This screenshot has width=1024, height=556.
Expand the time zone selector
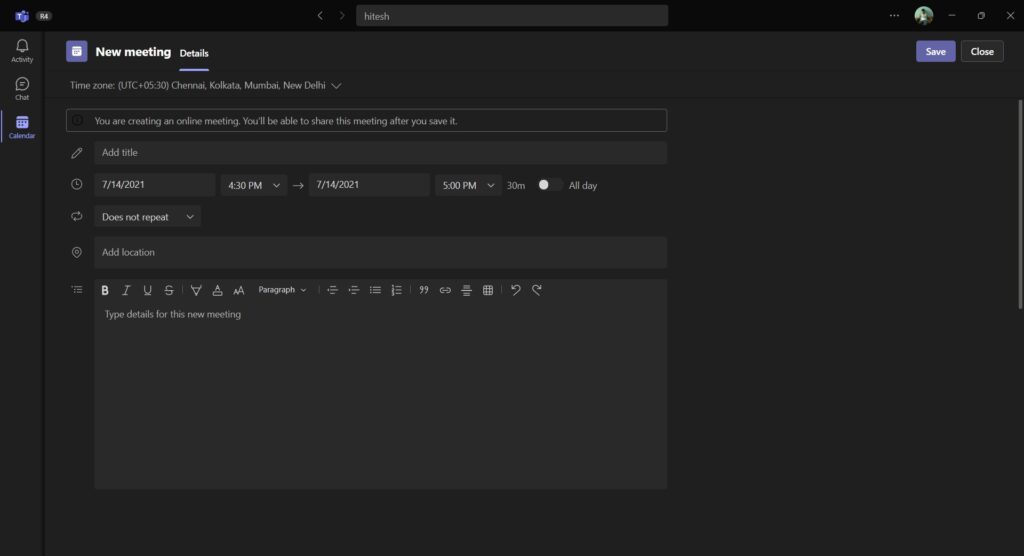coord(336,86)
